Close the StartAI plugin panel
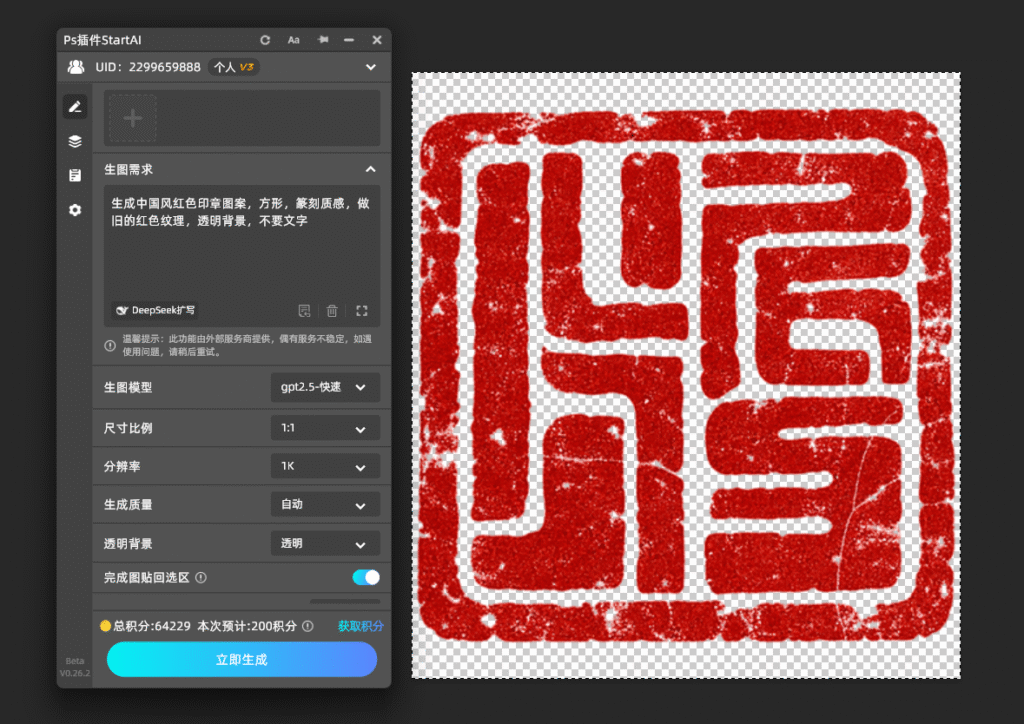Viewport: 1024px width, 724px height. 377,40
